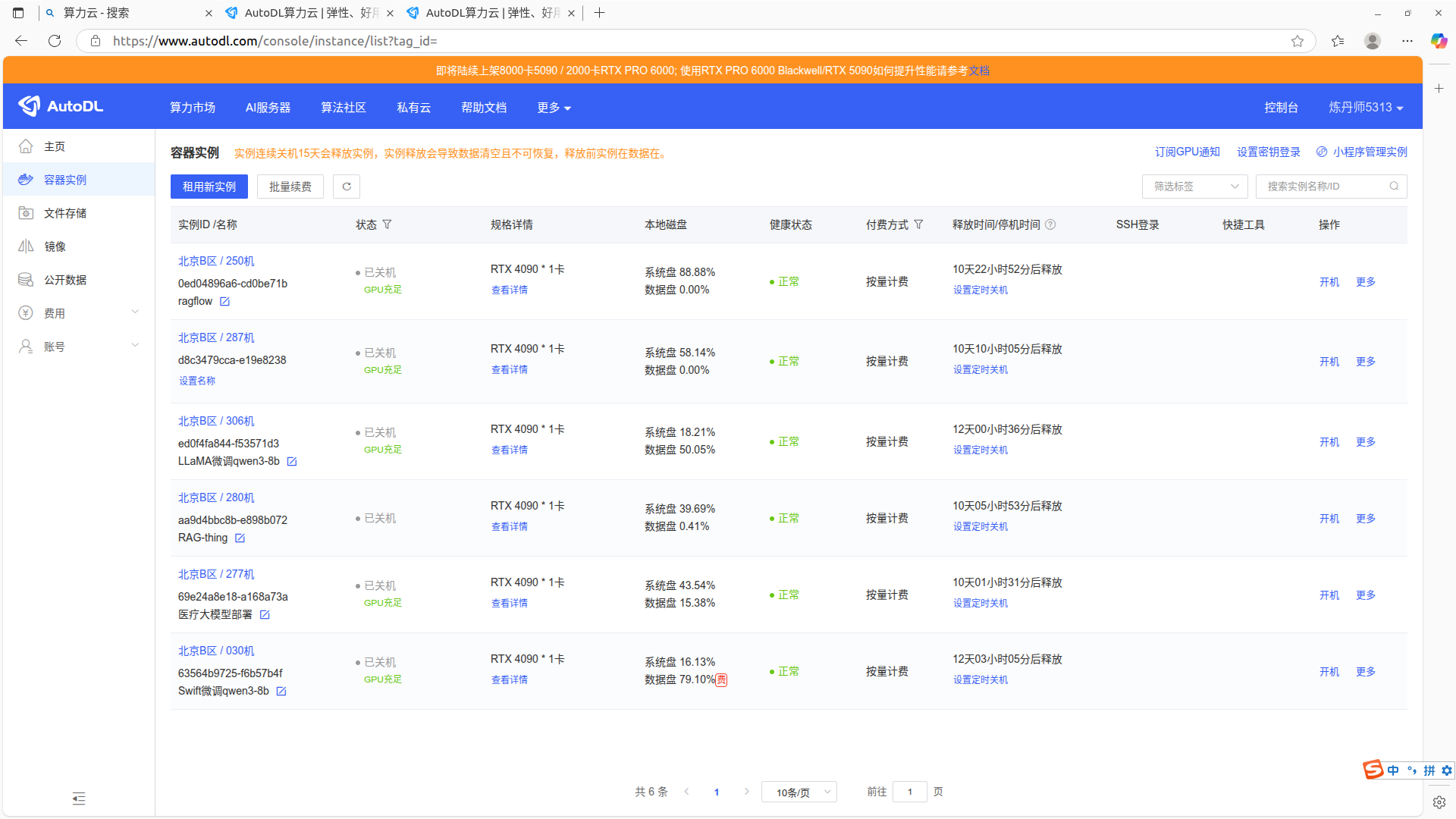The width and height of the screenshot is (1456, 819).
Task: Click 开机 for the ragflow instance
Action: pyautogui.click(x=1329, y=282)
